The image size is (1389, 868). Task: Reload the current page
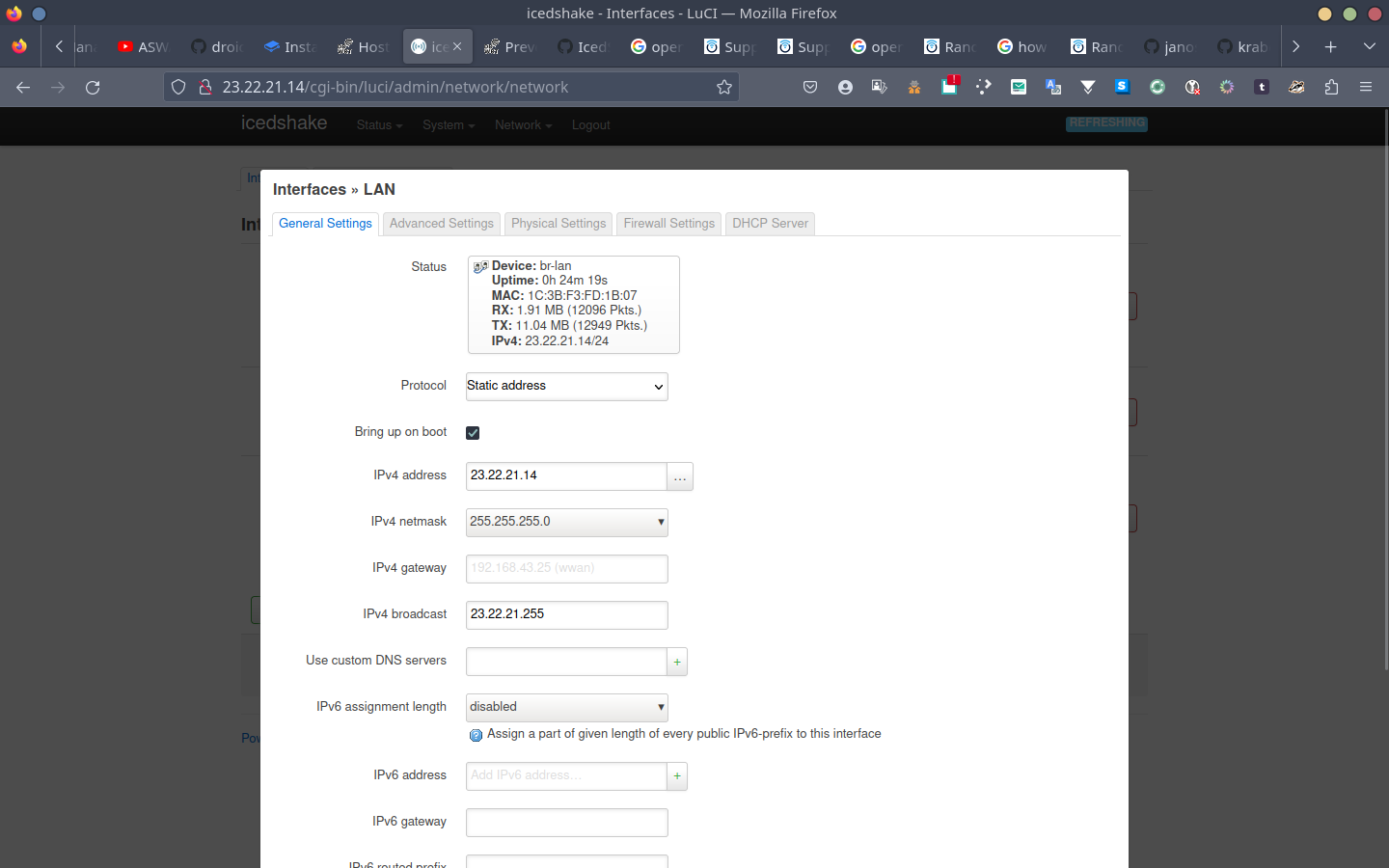tap(93, 87)
